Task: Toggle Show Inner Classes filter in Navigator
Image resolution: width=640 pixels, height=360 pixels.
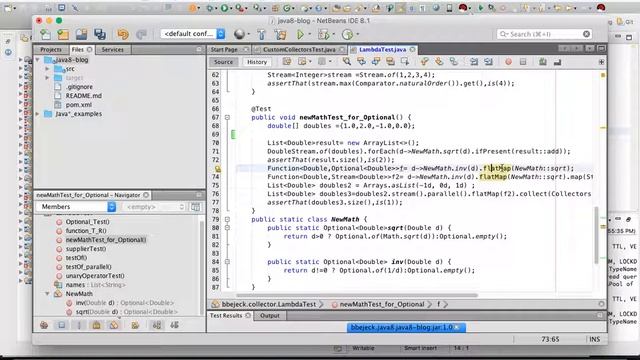Action: click(x=114, y=325)
